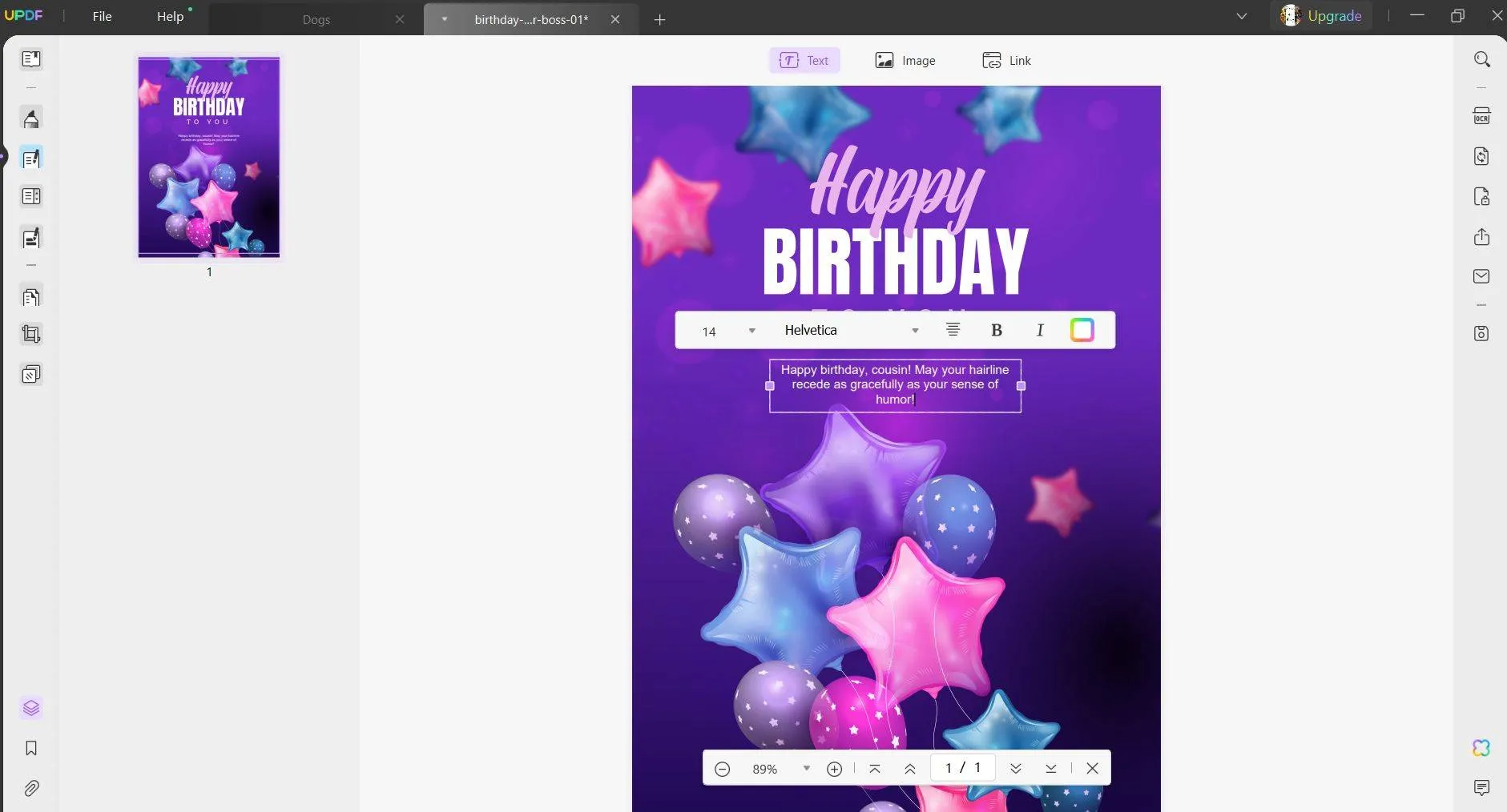Open the Layers panel icon
This screenshot has width=1507, height=812.
pyautogui.click(x=31, y=708)
